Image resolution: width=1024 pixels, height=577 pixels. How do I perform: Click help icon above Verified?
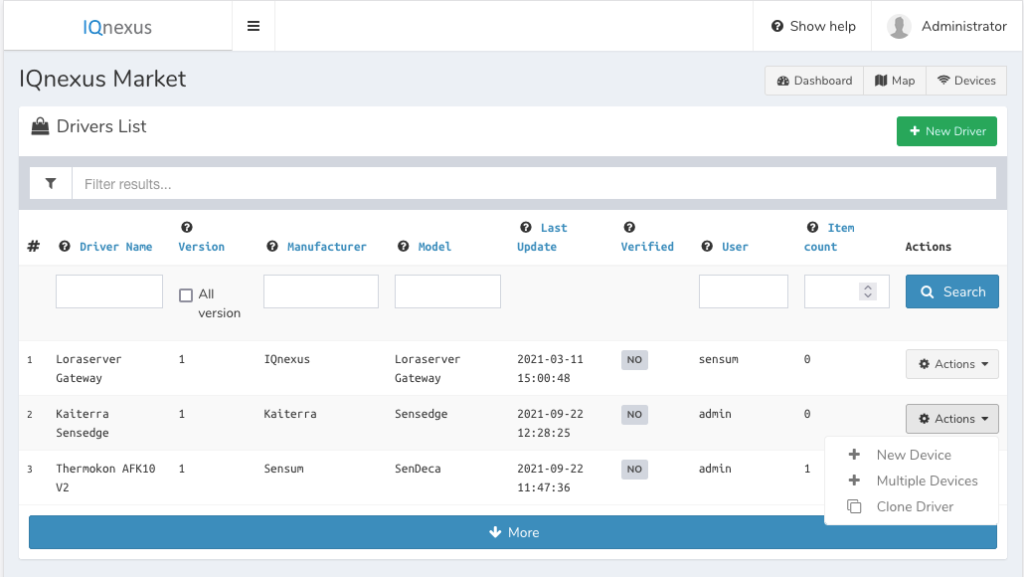tap(630, 227)
